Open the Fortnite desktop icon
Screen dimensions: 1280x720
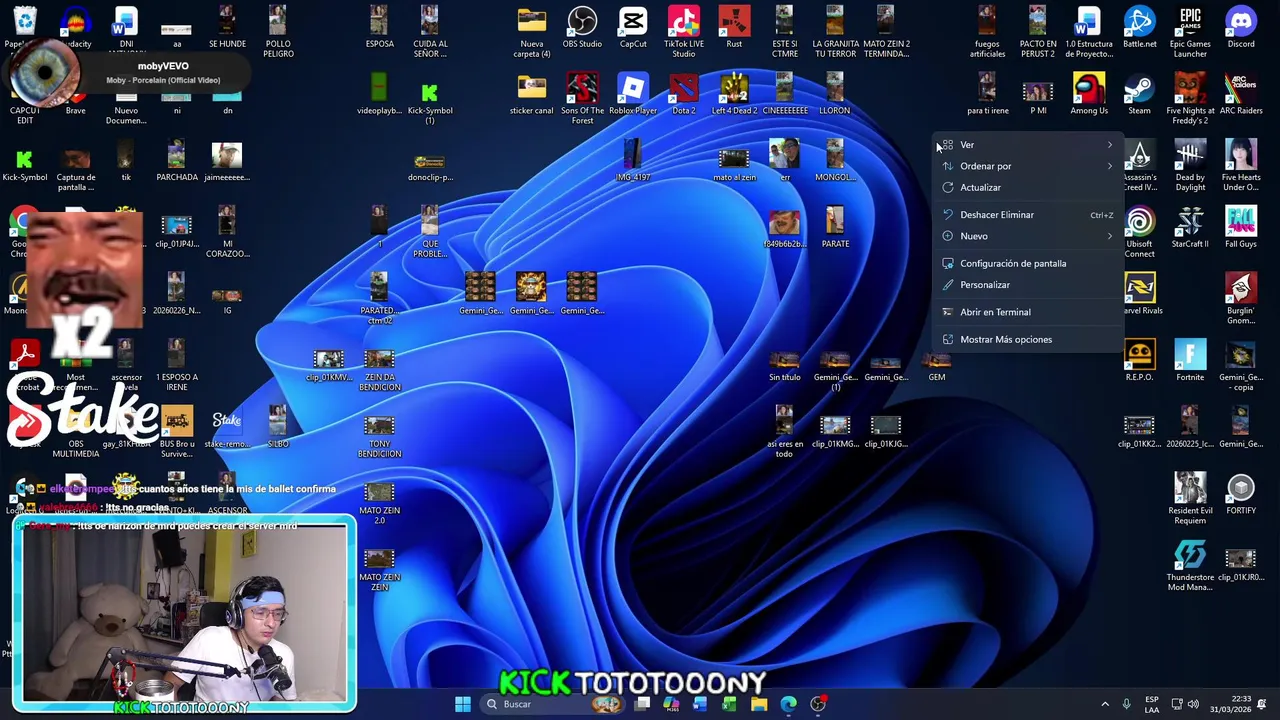(1190, 361)
